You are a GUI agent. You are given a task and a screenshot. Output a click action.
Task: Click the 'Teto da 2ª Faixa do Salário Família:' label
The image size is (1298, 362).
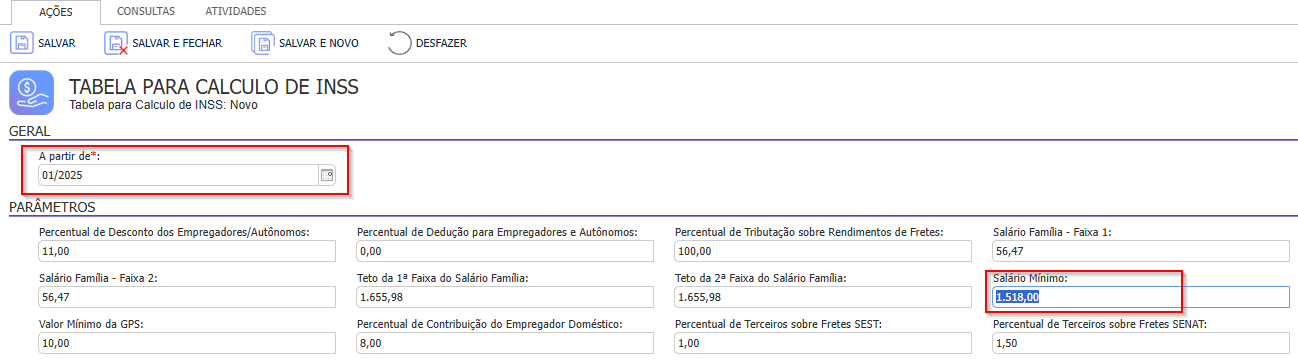pyautogui.click(x=760, y=278)
